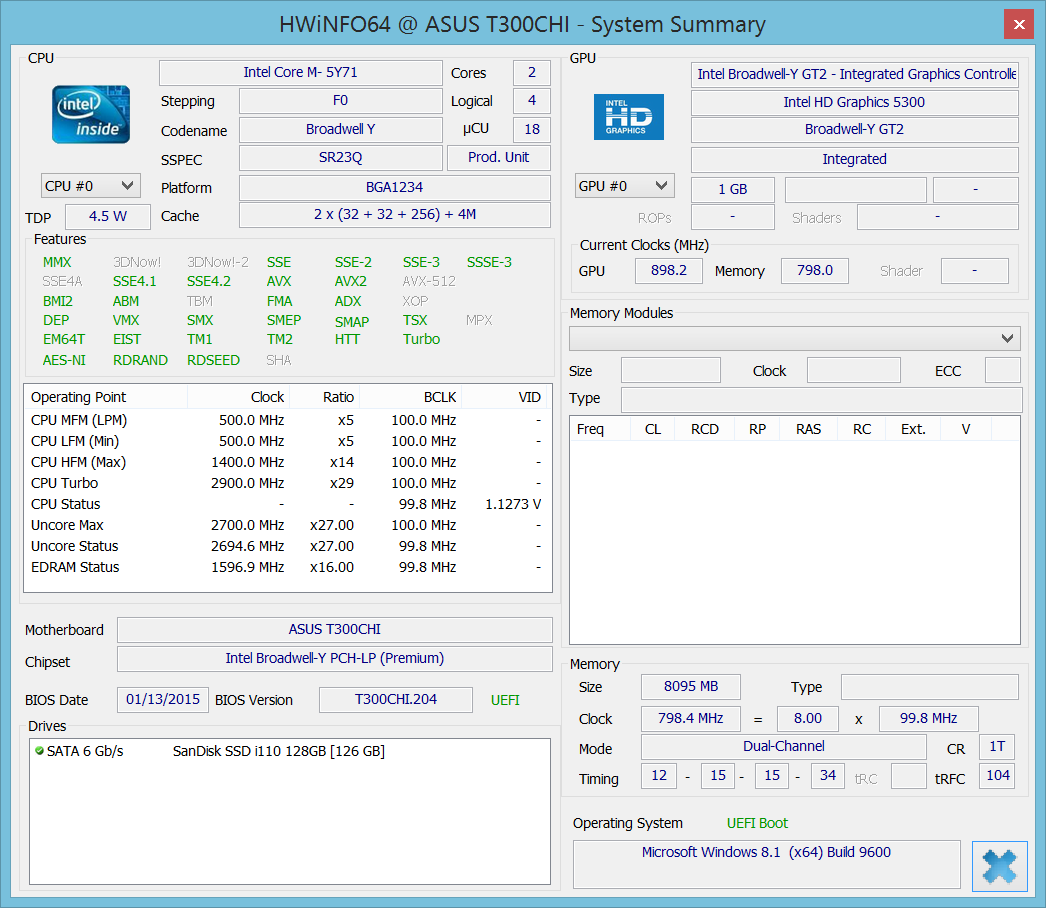This screenshot has height=908, width=1046.
Task: Click the Codename value Broadwell Y
Action: point(341,129)
